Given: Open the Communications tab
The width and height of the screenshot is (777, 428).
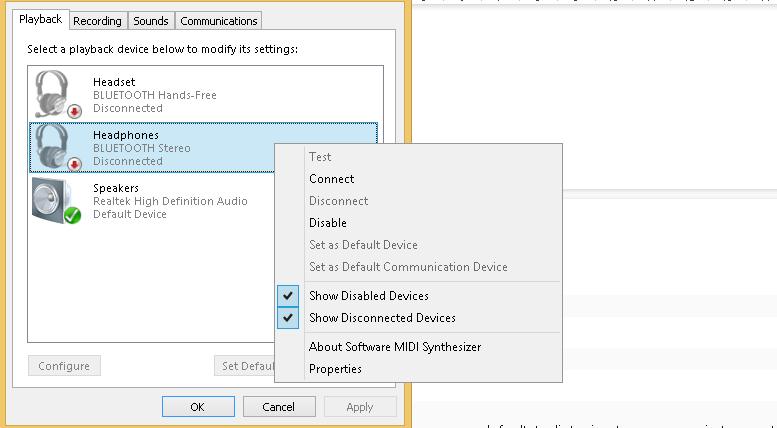Looking at the screenshot, I should pos(219,21).
